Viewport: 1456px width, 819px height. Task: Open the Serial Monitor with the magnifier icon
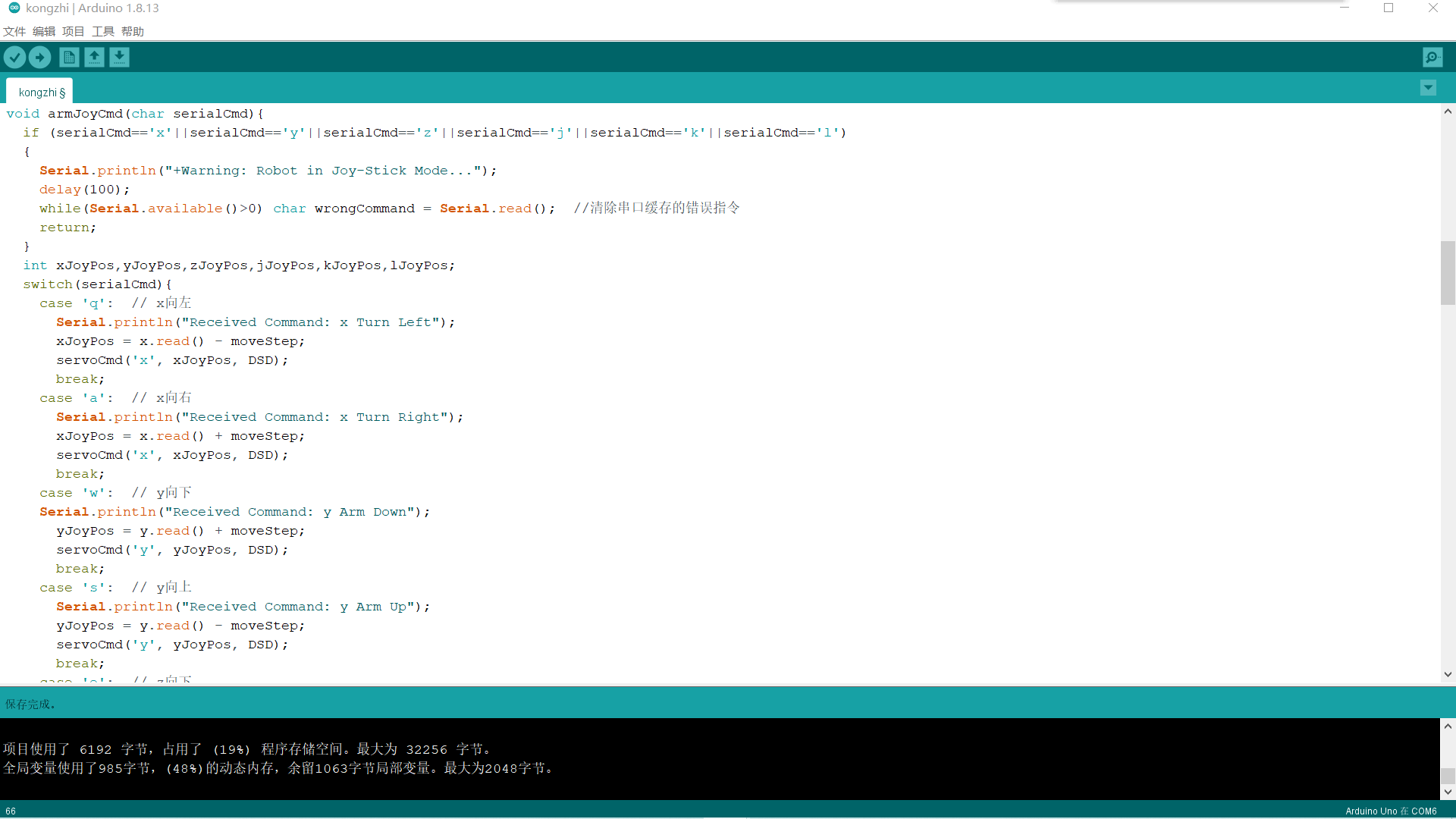[1432, 57]
